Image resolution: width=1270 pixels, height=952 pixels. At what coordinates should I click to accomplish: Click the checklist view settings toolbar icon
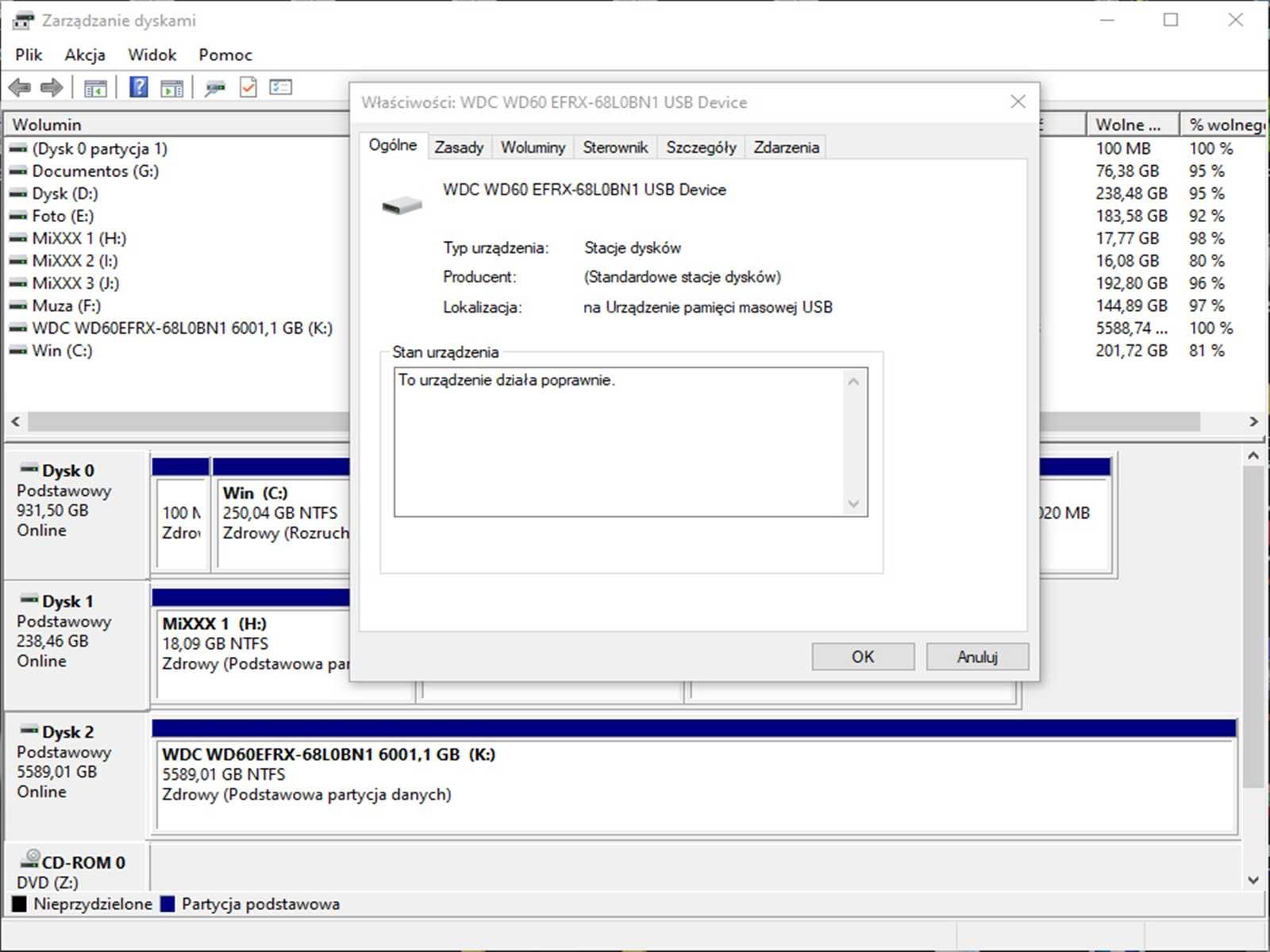click(x=280, y=87)
